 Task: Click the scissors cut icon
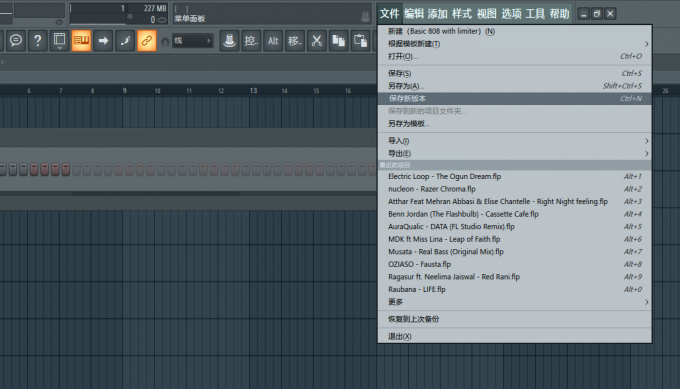tap(317, 41)
